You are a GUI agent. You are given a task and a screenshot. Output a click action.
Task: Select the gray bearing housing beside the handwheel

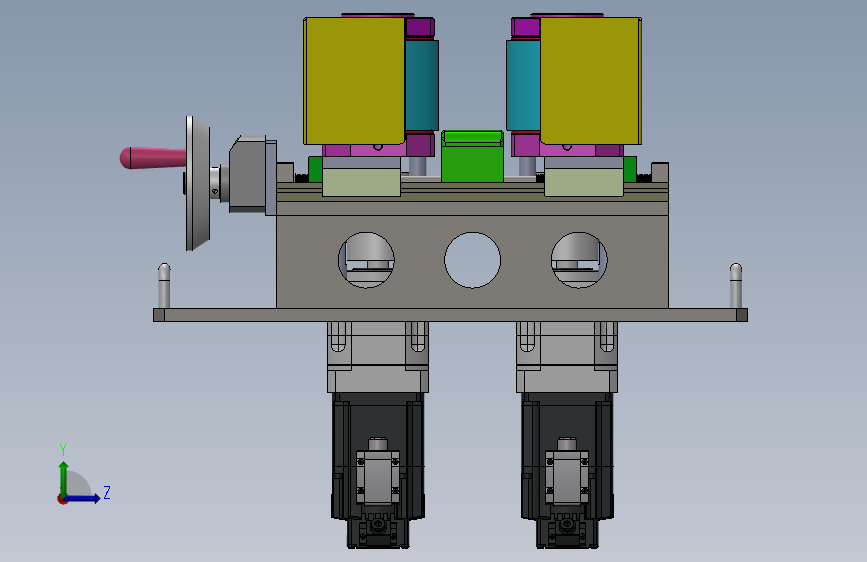pyautogui.click(x=248, y=174)
